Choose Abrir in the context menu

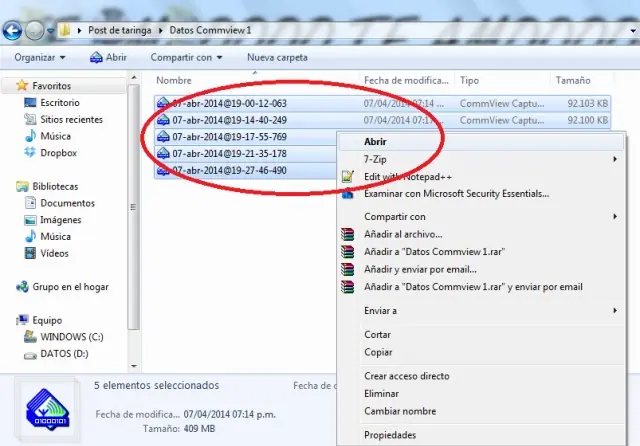pyautogui.click(x=482, y=142)
